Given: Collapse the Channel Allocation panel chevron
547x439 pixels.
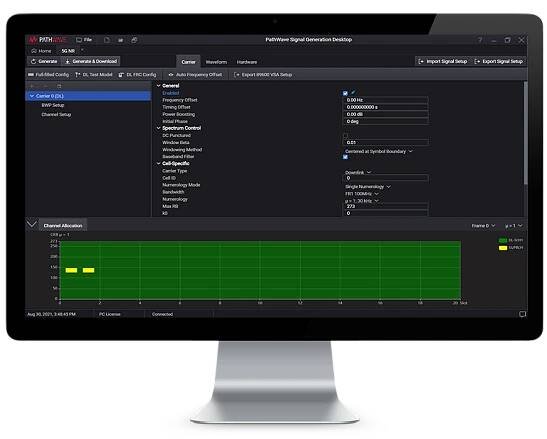Looking at the screenshot, I should pyautogui.click(x=32, y=224).
